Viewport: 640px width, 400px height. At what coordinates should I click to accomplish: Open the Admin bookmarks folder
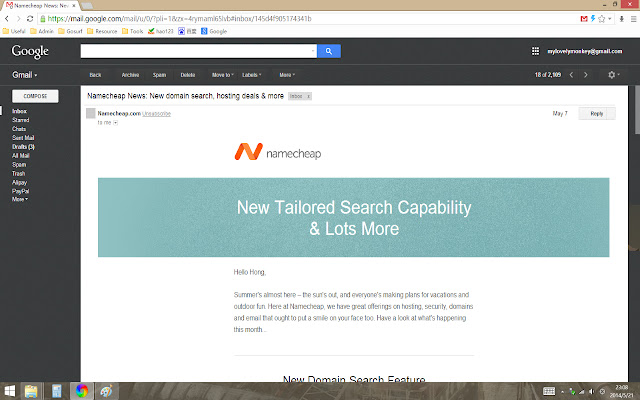tap(42, 31)
